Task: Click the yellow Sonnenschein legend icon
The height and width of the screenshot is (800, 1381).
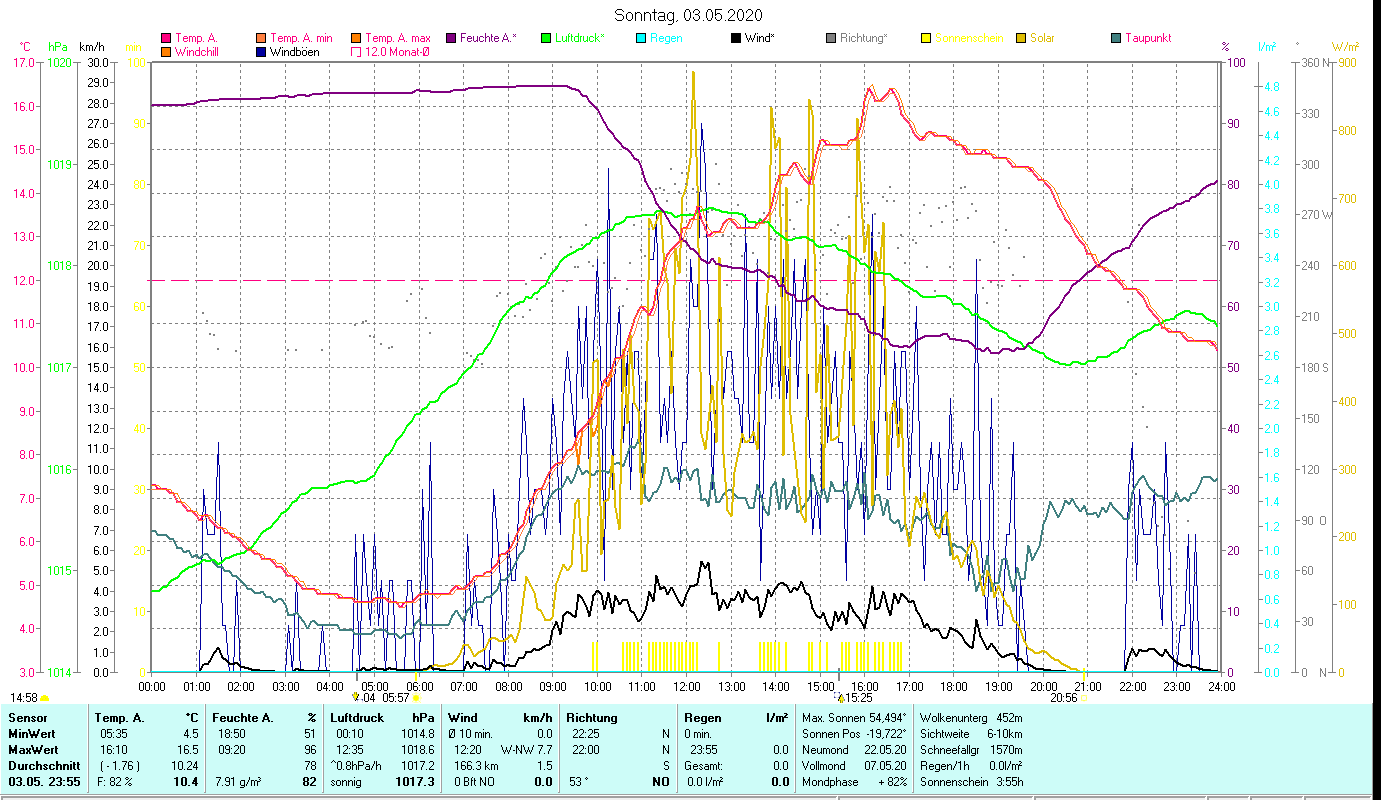Action: (926, 38)
